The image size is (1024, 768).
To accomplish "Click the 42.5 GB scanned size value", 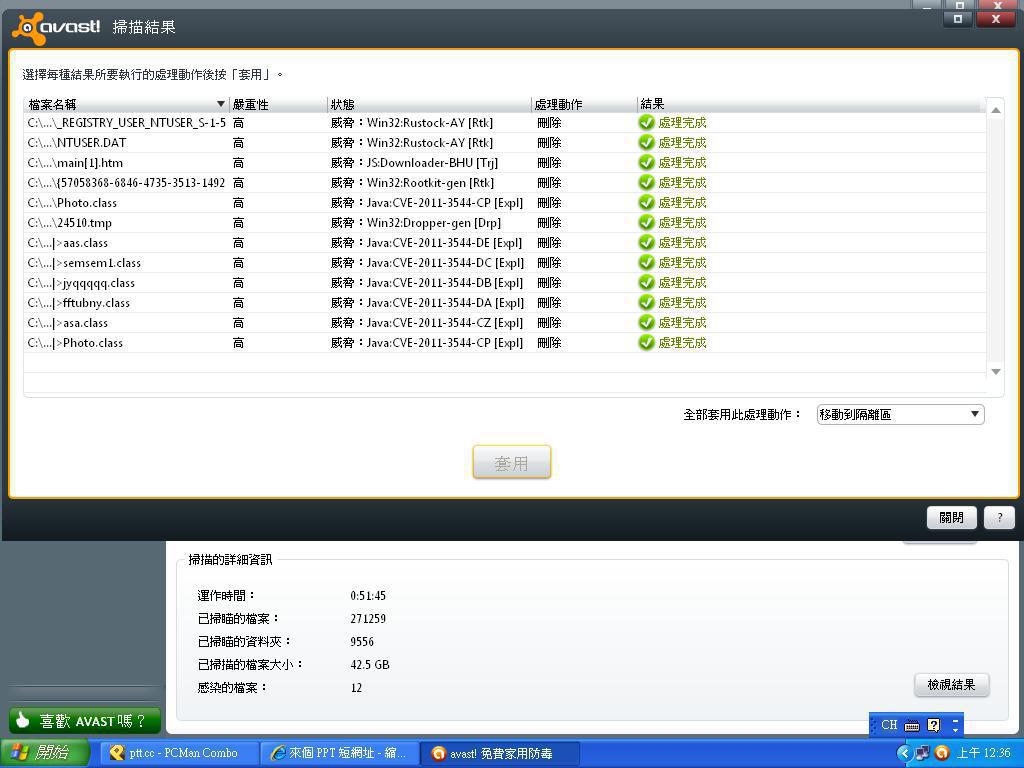I will tap(370, 665).
